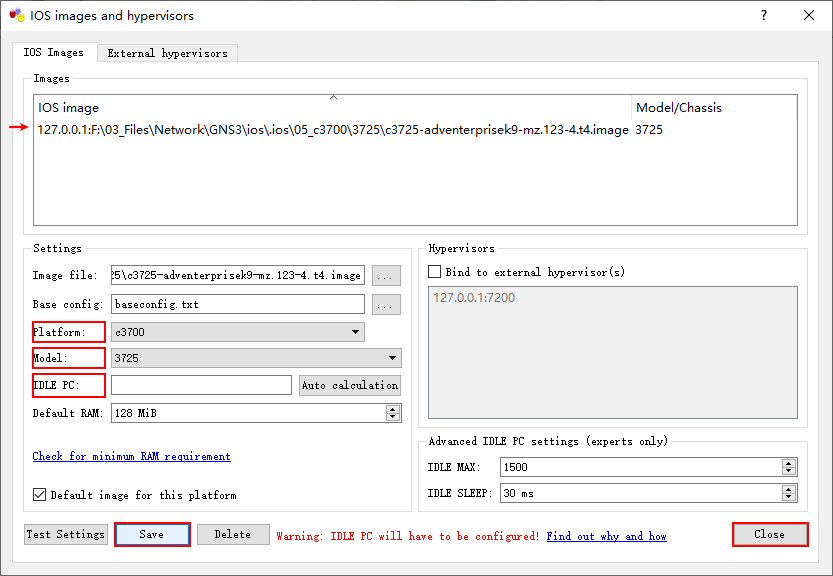Click the IDLE MAX 1500 field
This screenshot has width=833, height=576.
(x=641, y=467)
